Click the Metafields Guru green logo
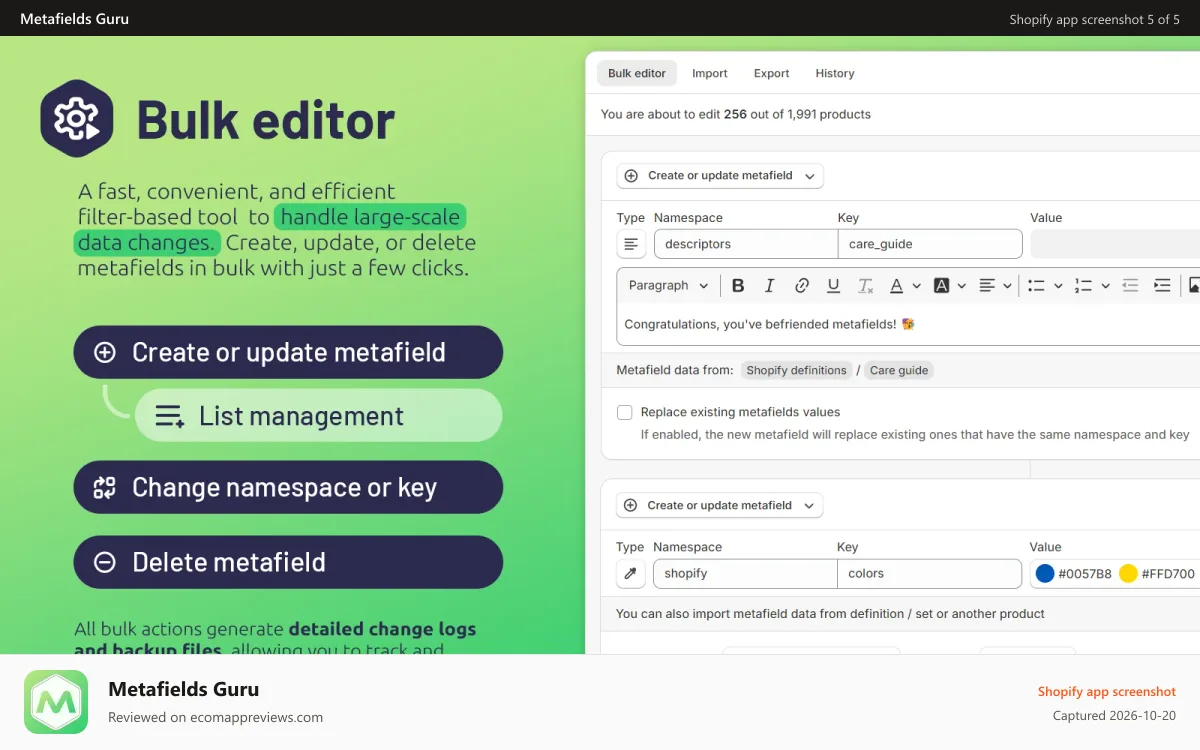The height and width of the screenshot is (750, 1200). (x=56, y=702)
